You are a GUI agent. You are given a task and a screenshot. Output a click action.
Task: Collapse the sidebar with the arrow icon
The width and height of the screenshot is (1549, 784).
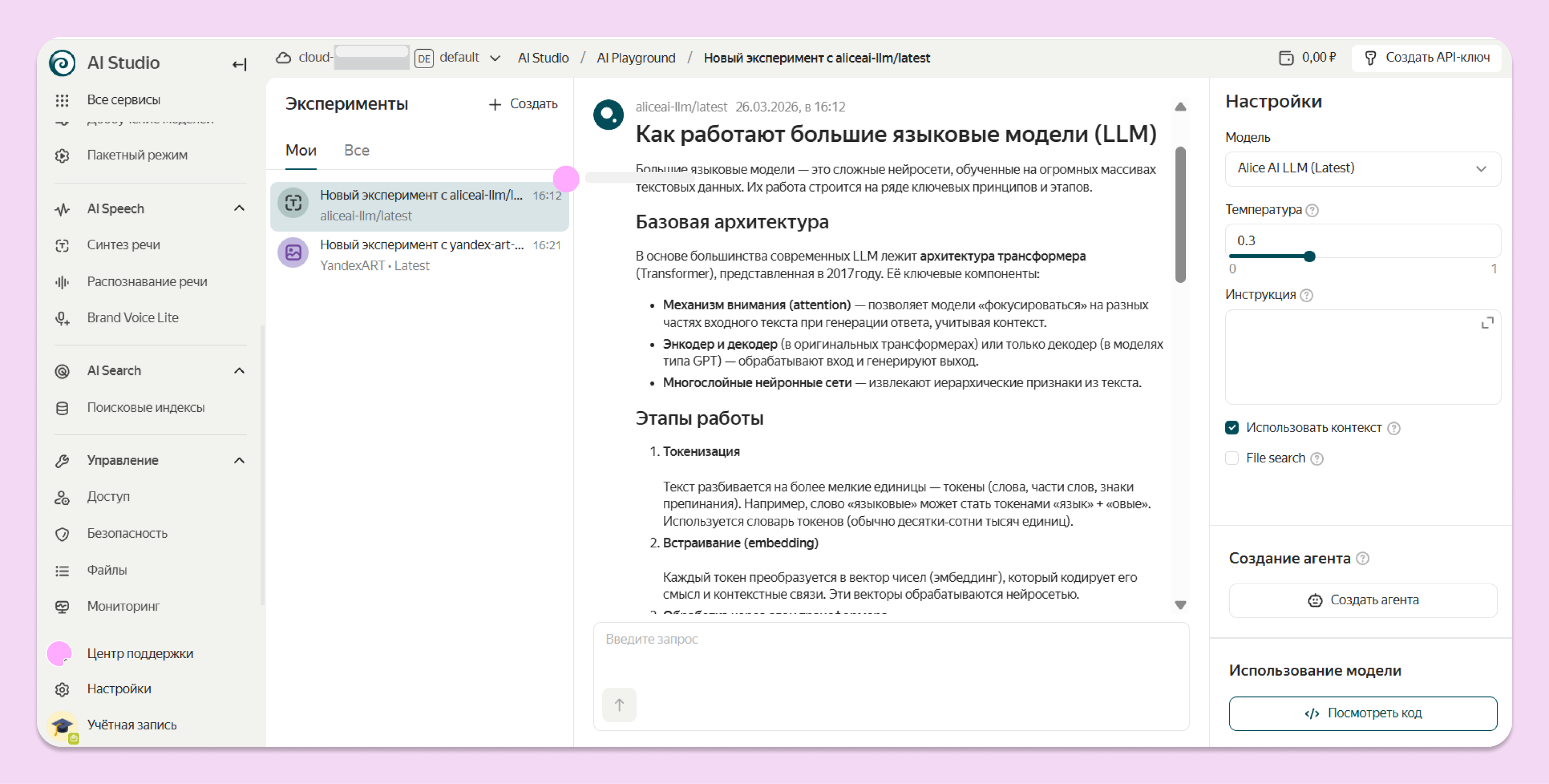239,65
